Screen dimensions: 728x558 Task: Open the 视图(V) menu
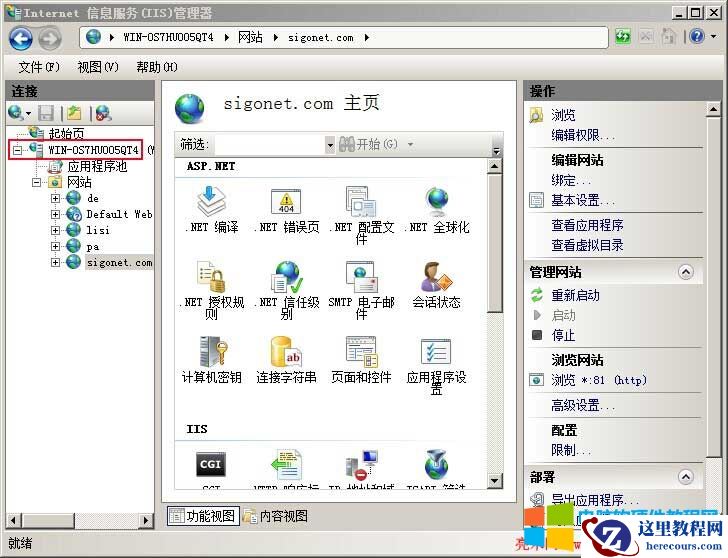(x=98, y=67)
